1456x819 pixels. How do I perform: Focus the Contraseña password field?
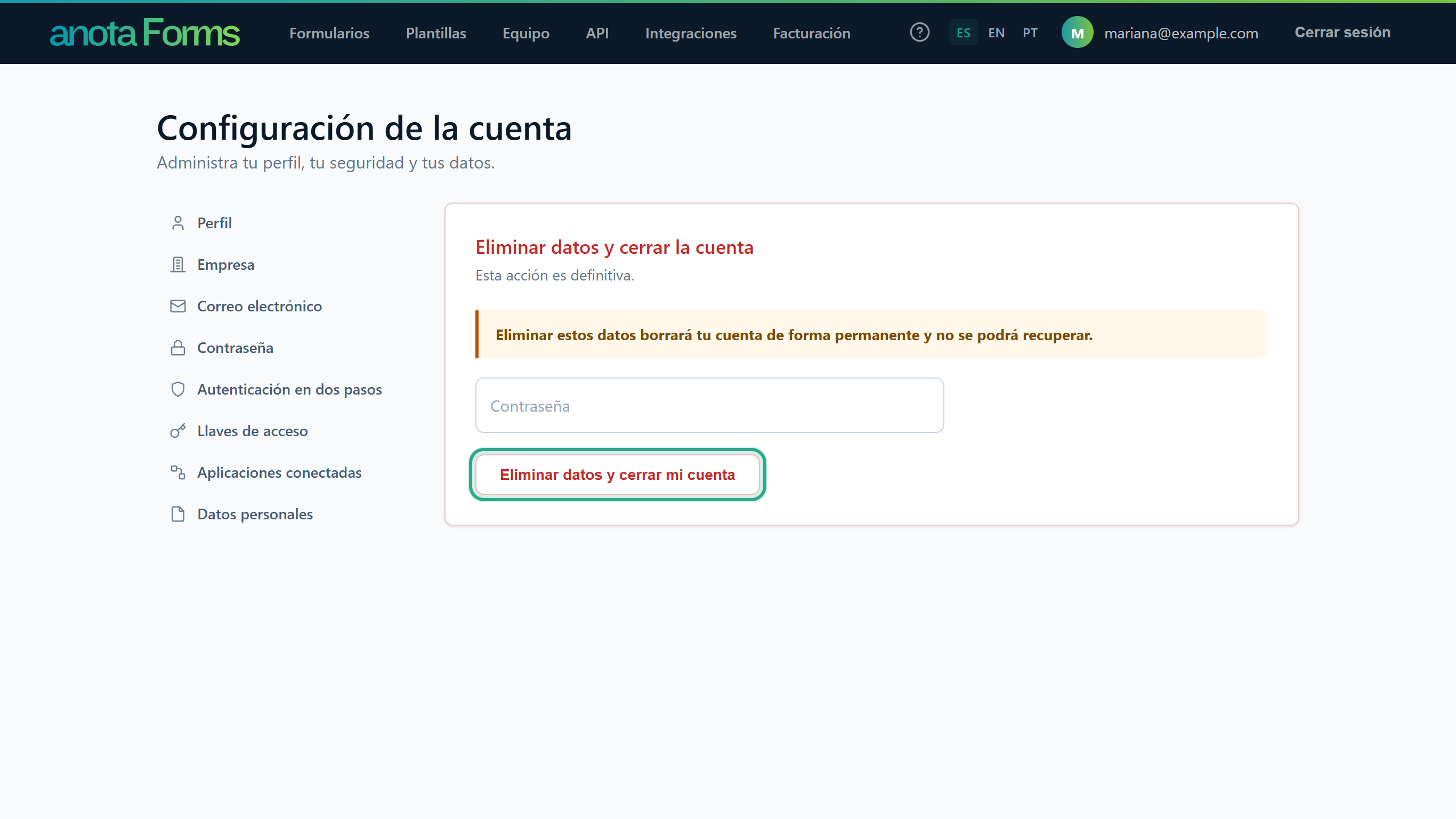click(x=709, y=406)
